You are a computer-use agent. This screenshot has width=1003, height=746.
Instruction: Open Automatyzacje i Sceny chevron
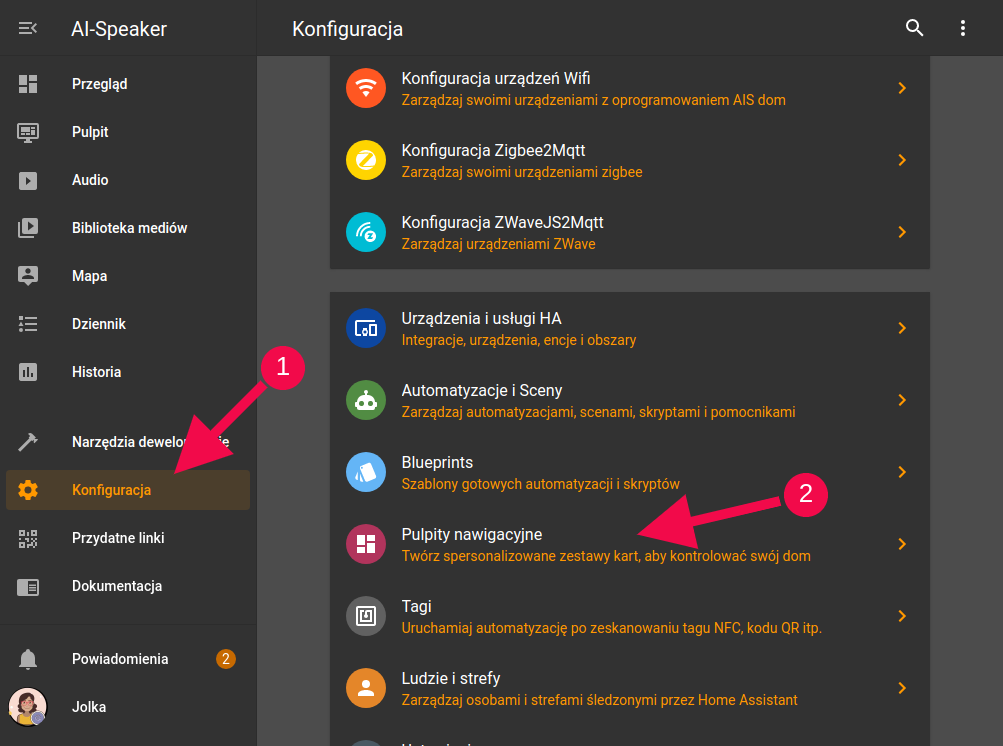click(x=902, y=400)
